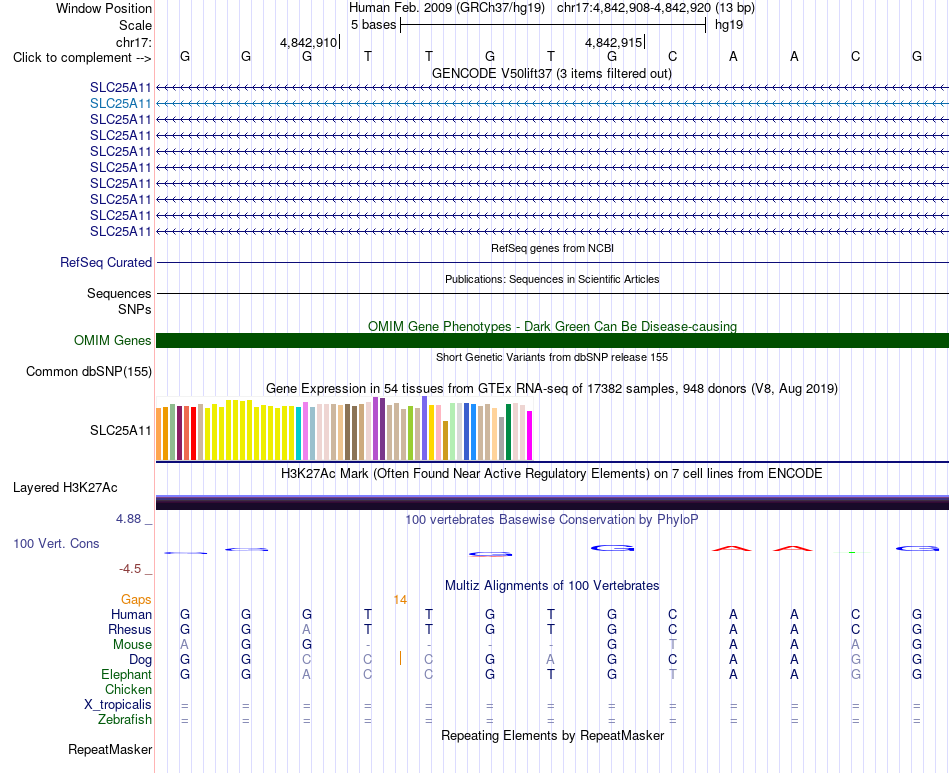Click the 4,842,915 position marker
This screenshot has height=773, width=950.
(x=613, y=42)
